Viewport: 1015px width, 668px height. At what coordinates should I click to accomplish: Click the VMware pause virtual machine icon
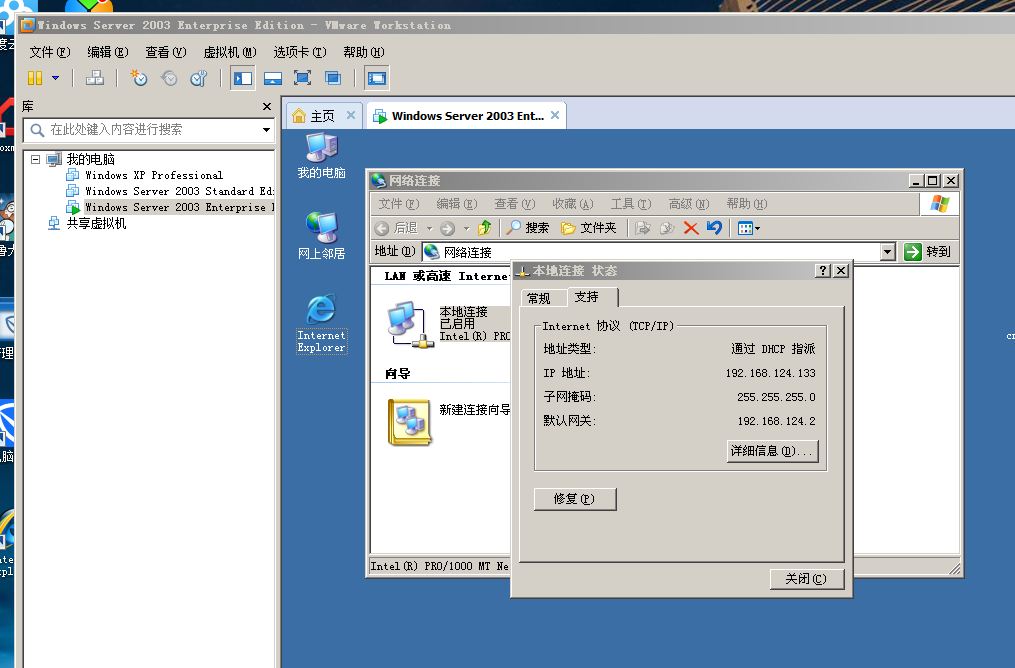coord(34,78)
